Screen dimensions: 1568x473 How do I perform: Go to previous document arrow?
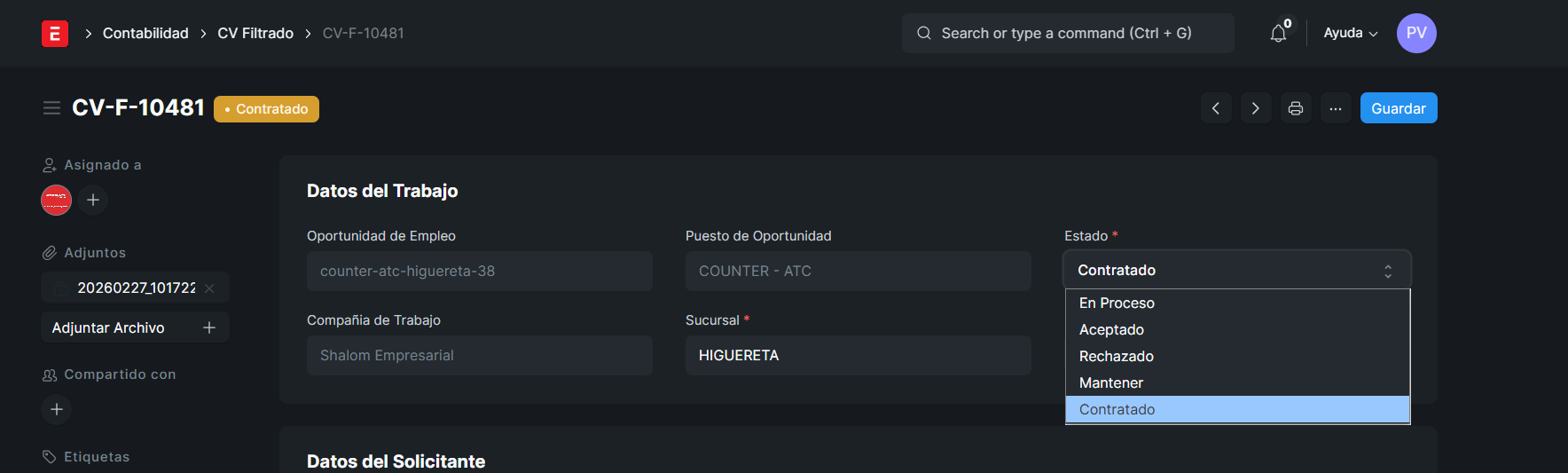pos(1216,108)
